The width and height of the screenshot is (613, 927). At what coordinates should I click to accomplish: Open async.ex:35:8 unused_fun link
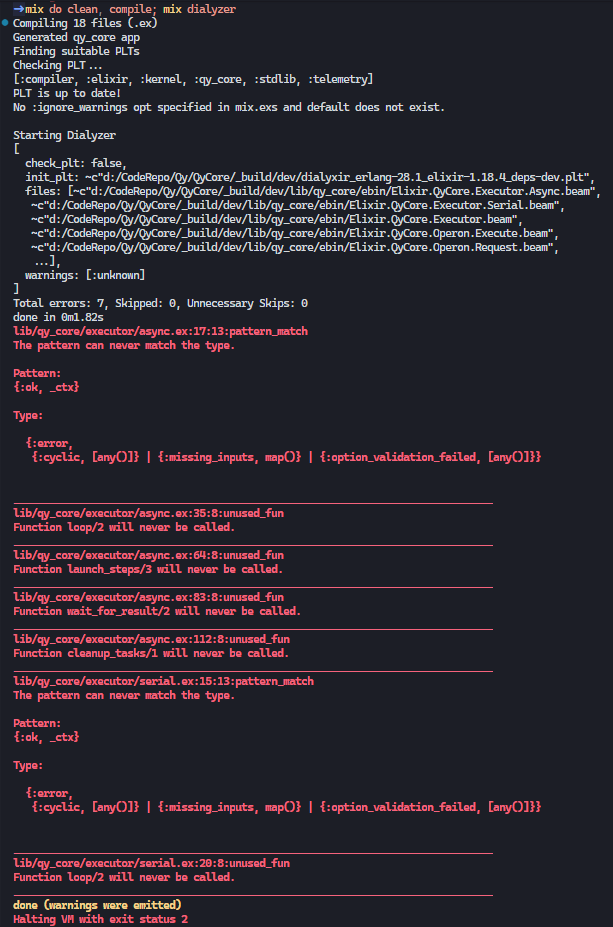click(148, 513)
